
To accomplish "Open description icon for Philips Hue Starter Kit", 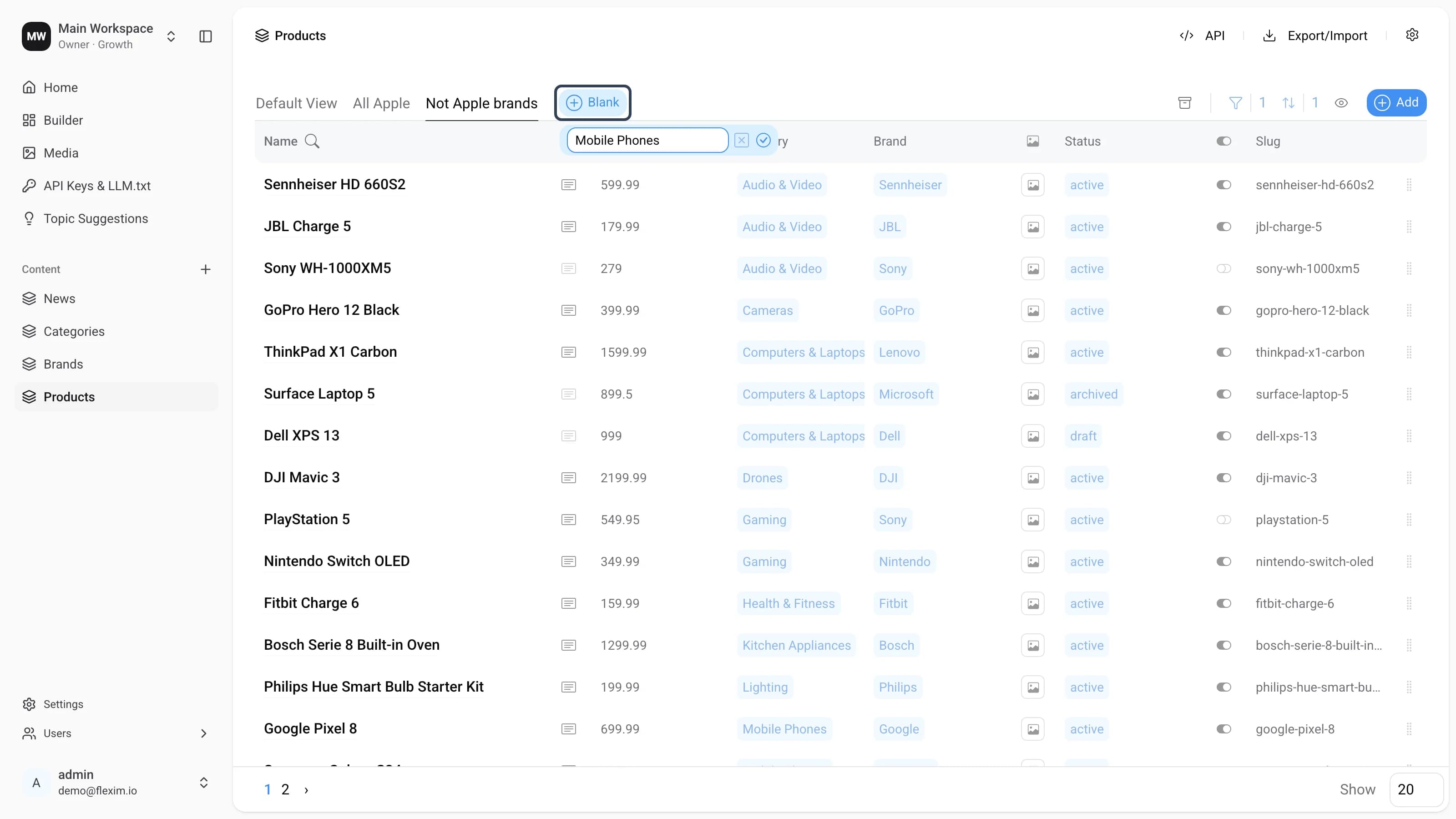I will point(569,687).
